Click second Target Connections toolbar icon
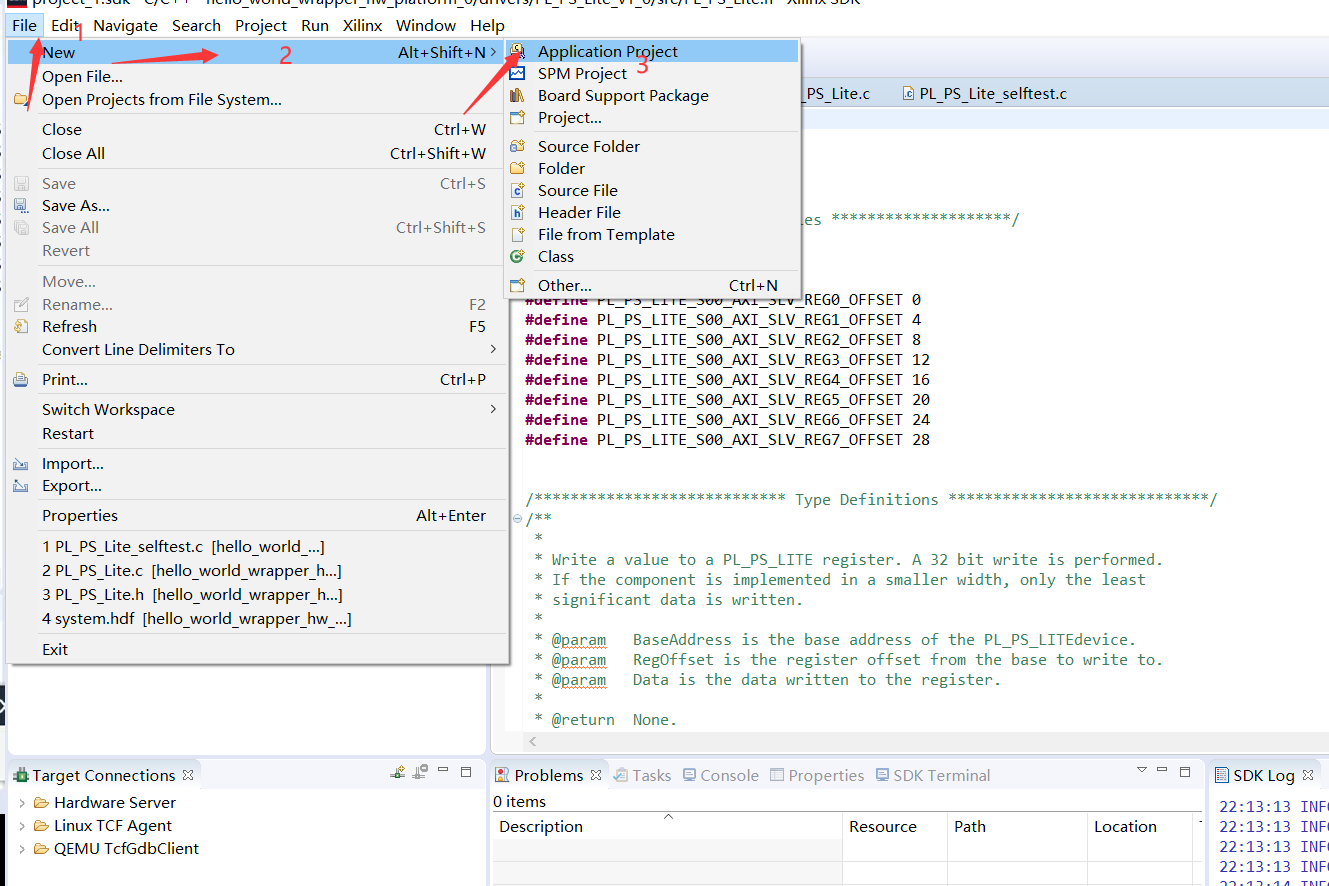This screenshot has width=1329, height=886. [422, 772]
